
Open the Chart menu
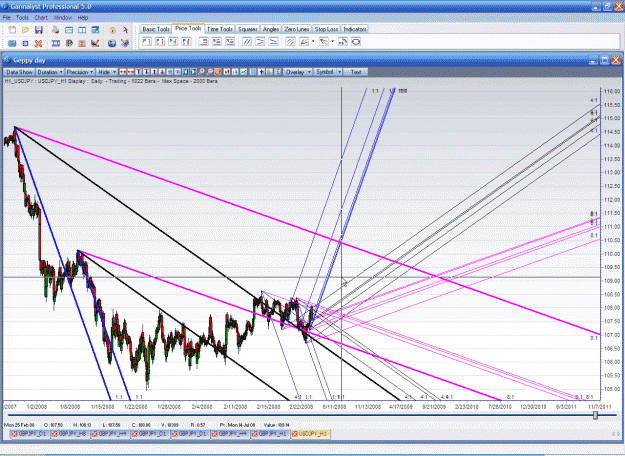41,18
